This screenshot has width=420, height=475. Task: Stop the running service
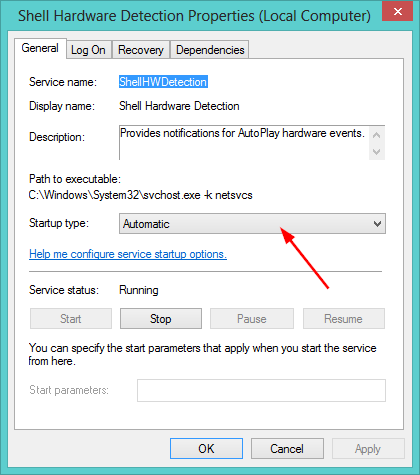161,319
